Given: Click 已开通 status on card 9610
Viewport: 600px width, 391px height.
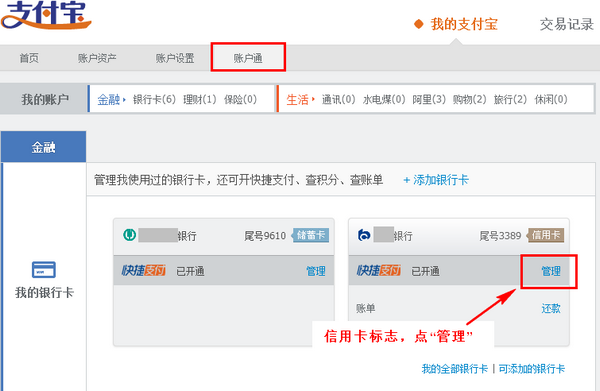Looking at the screenshot, I should 190,271.
